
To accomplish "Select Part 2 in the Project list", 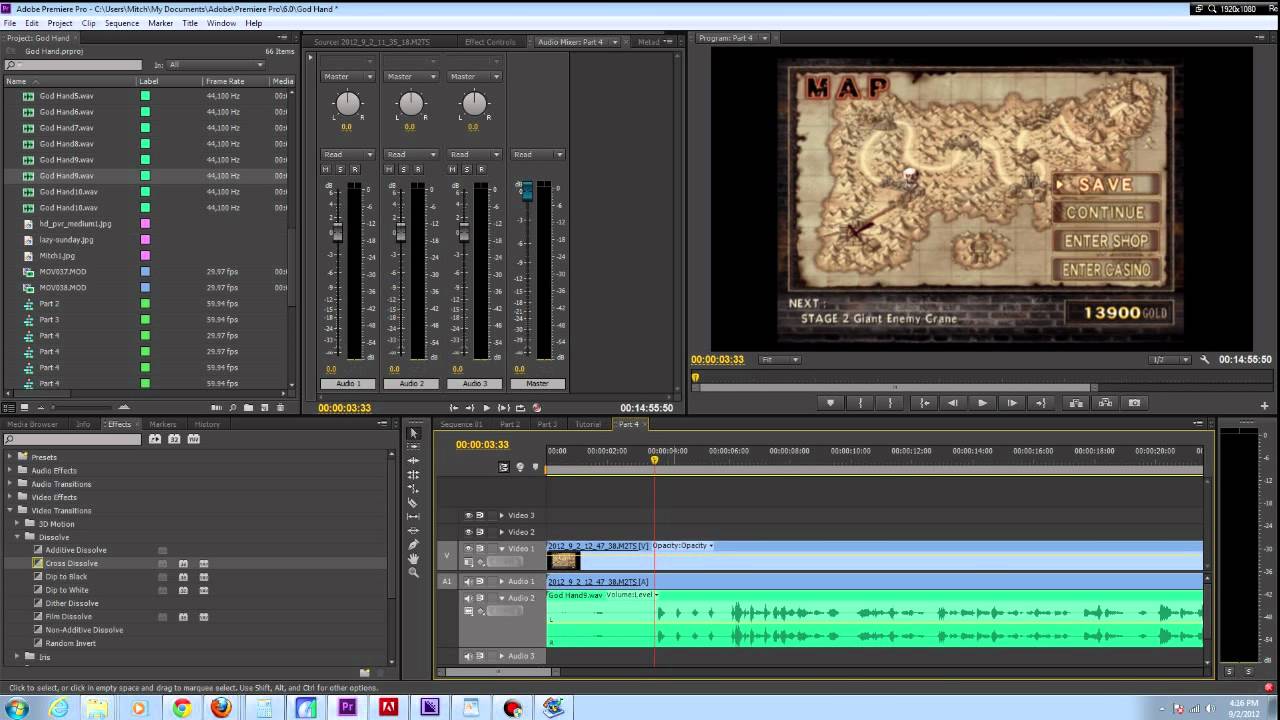I will click(x=49, y=304).
